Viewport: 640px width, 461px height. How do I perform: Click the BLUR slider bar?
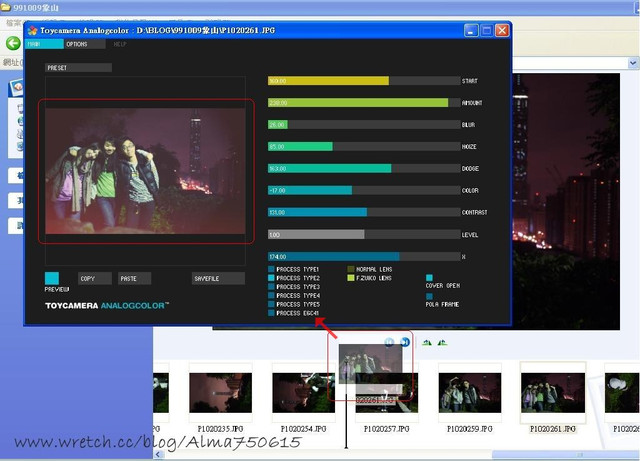click(x=364, y=125)
